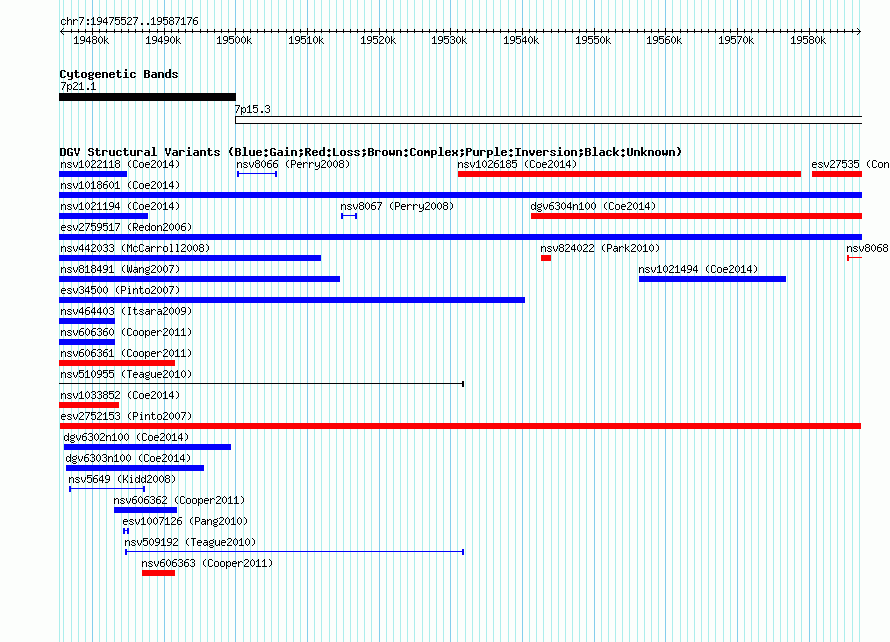Click the 19580k ruler tick label
Viewport: 890px width, 642px height.
pyautogui.click(x=808, y=40)
